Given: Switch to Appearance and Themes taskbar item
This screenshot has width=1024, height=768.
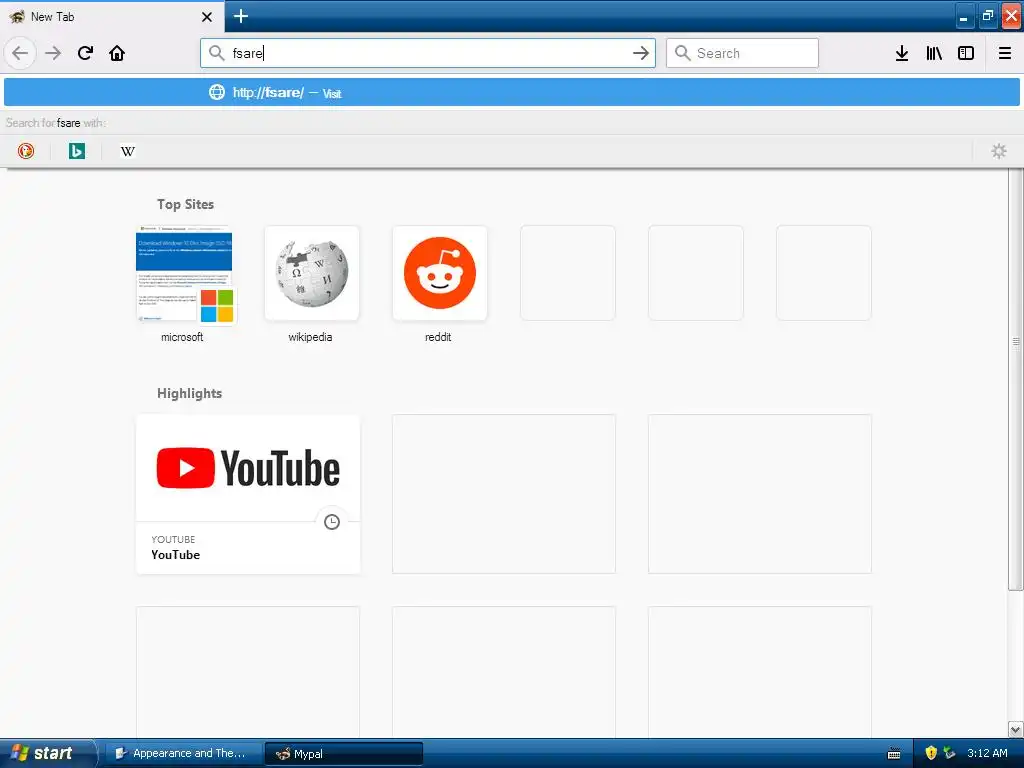Looking at the screenshot, I should coord(183,753).
